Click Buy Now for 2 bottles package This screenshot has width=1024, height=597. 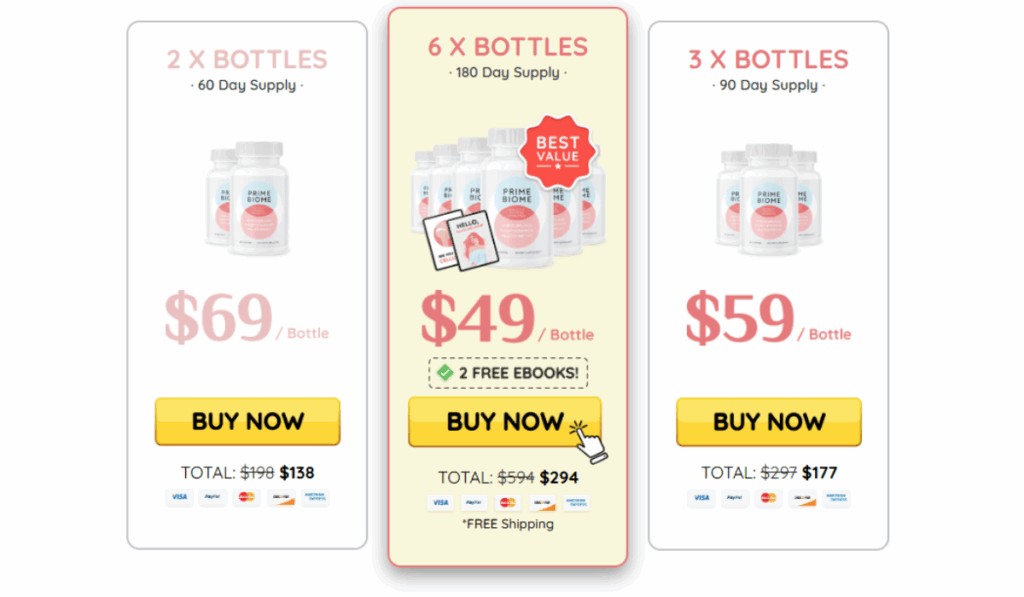point(248,421)
